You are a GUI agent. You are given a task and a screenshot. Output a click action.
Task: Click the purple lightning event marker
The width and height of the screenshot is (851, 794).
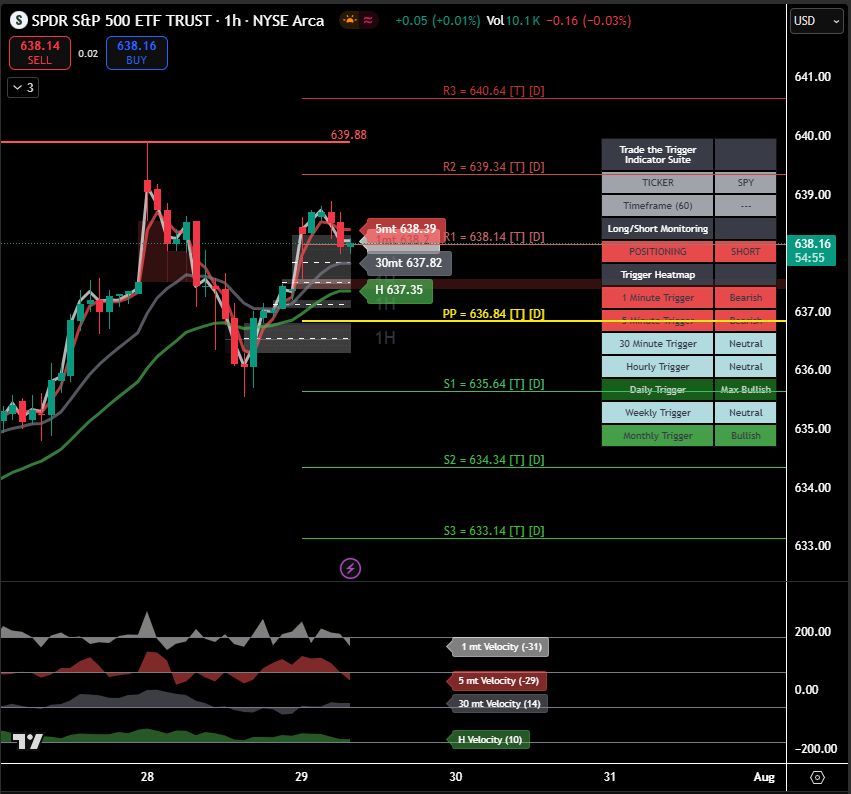click(x=350, y=568)
